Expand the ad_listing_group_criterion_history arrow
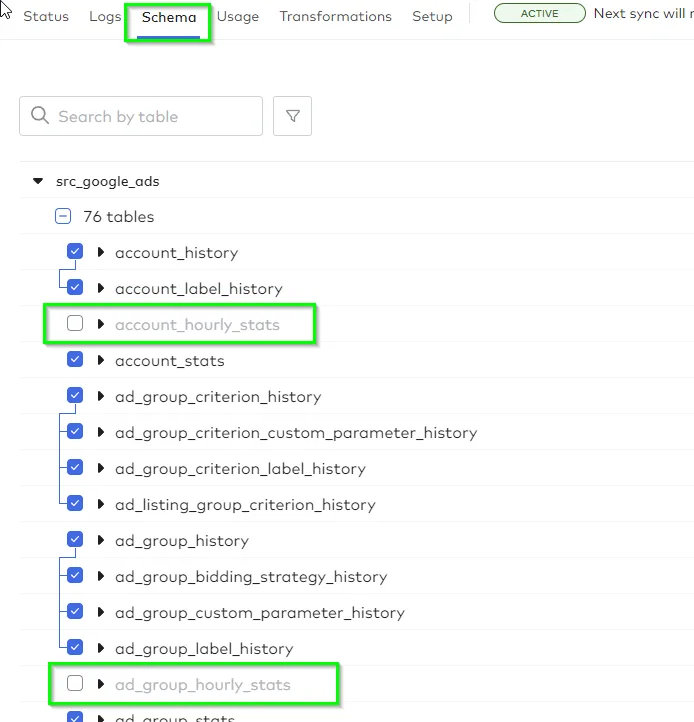 101,504
